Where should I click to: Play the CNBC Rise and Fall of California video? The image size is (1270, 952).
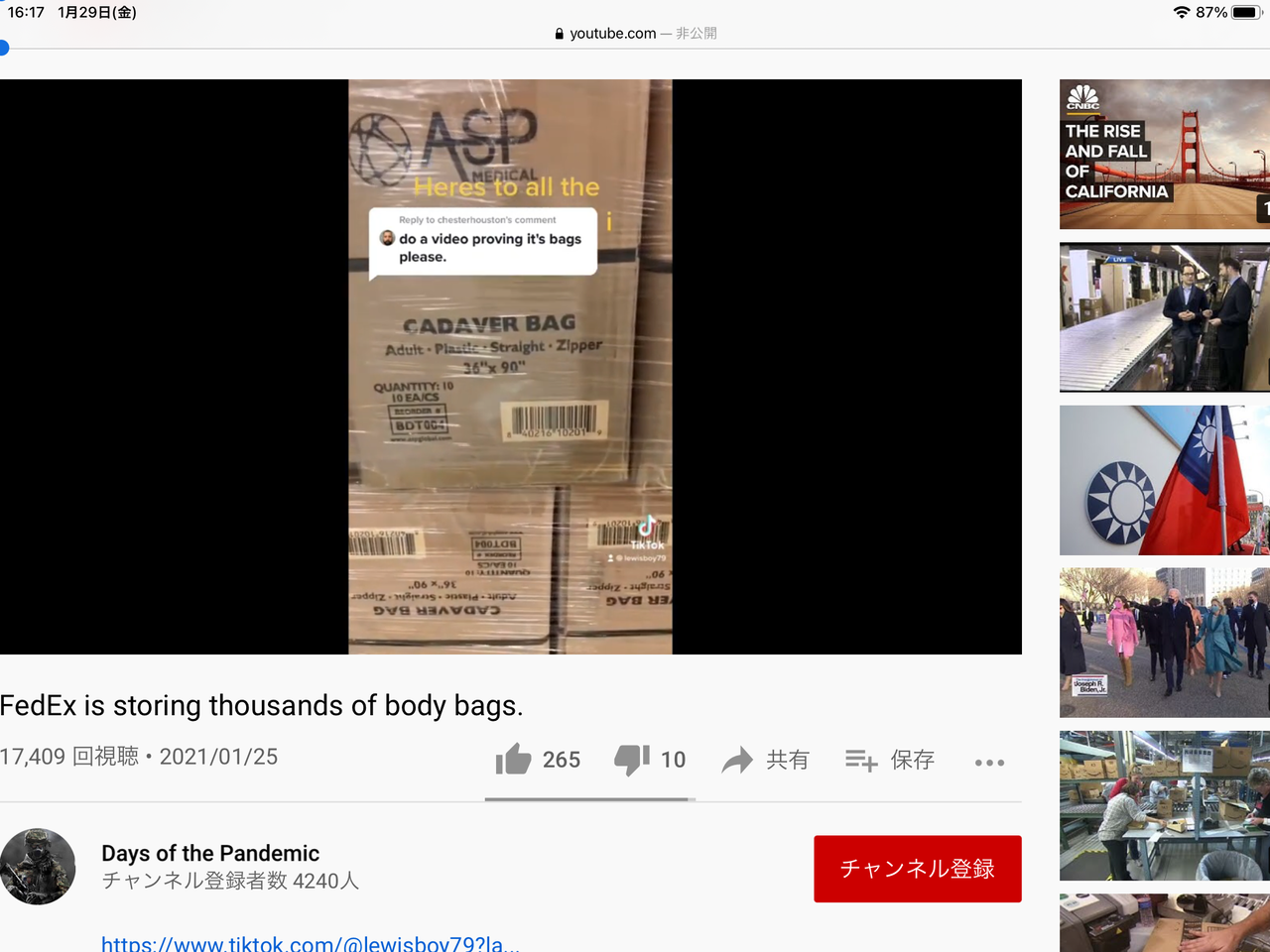pyautogui.click(x=1165, y=155)
